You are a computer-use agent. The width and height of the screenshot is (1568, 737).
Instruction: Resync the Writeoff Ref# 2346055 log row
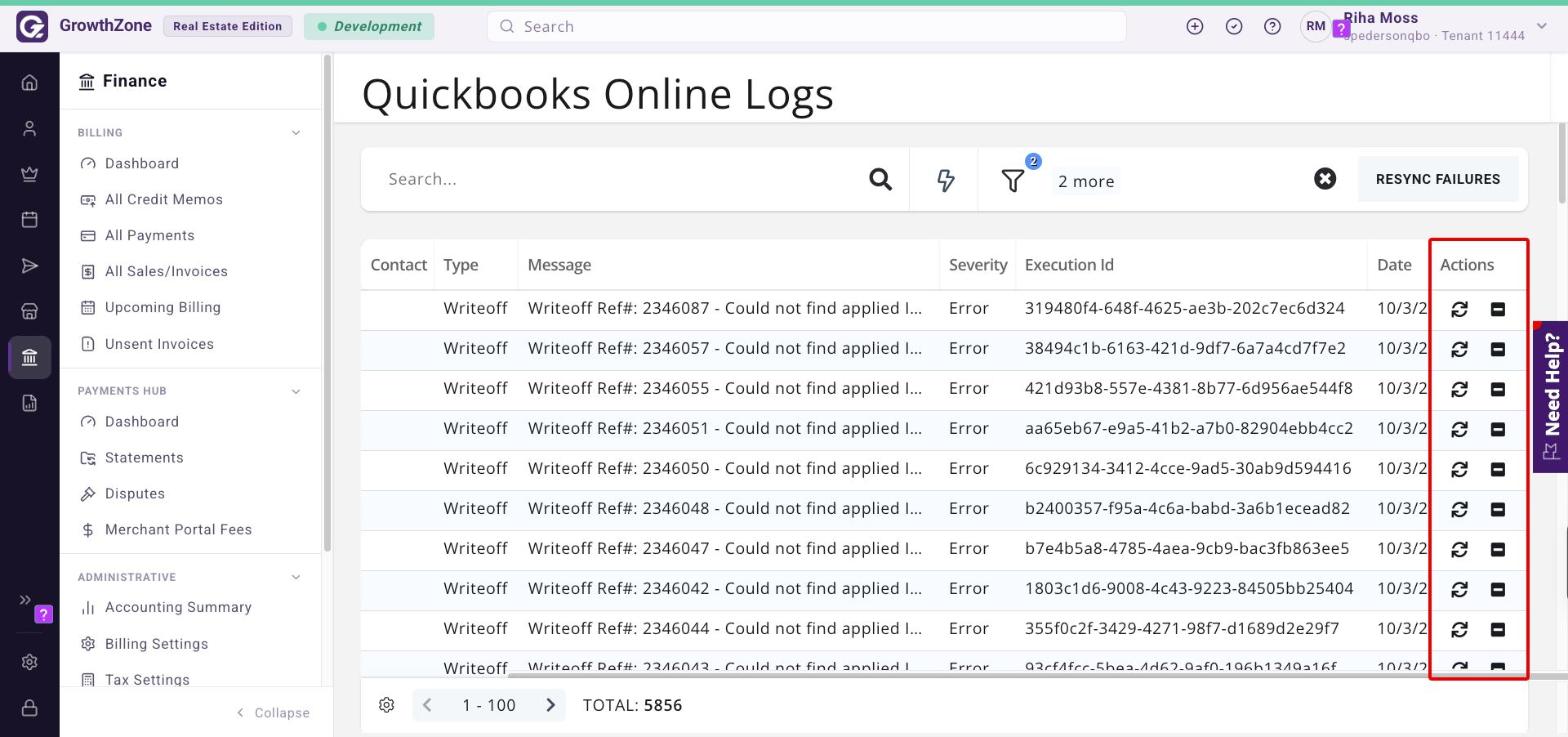pyautogui.click(x=1459, y=389)
